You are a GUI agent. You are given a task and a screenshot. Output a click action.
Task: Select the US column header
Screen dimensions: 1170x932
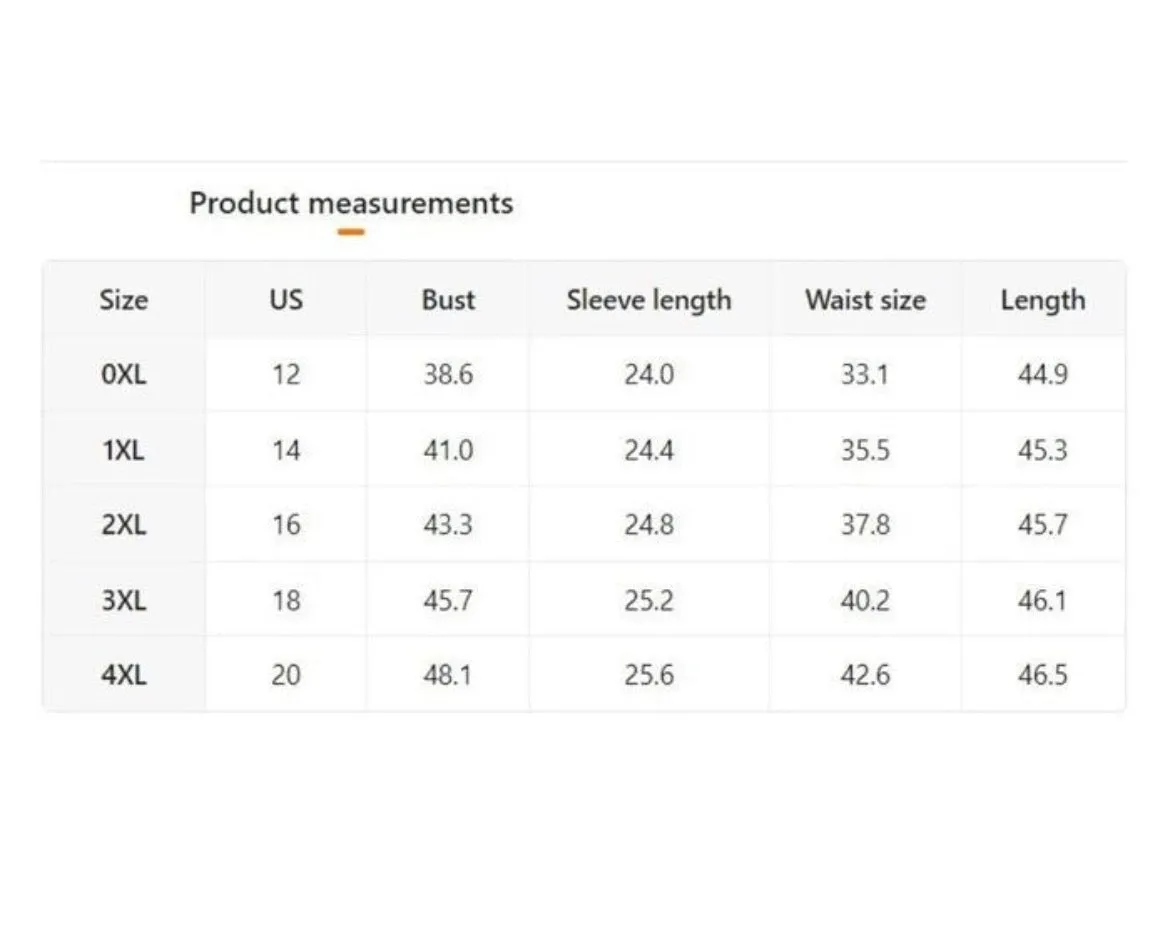point(286,300)
